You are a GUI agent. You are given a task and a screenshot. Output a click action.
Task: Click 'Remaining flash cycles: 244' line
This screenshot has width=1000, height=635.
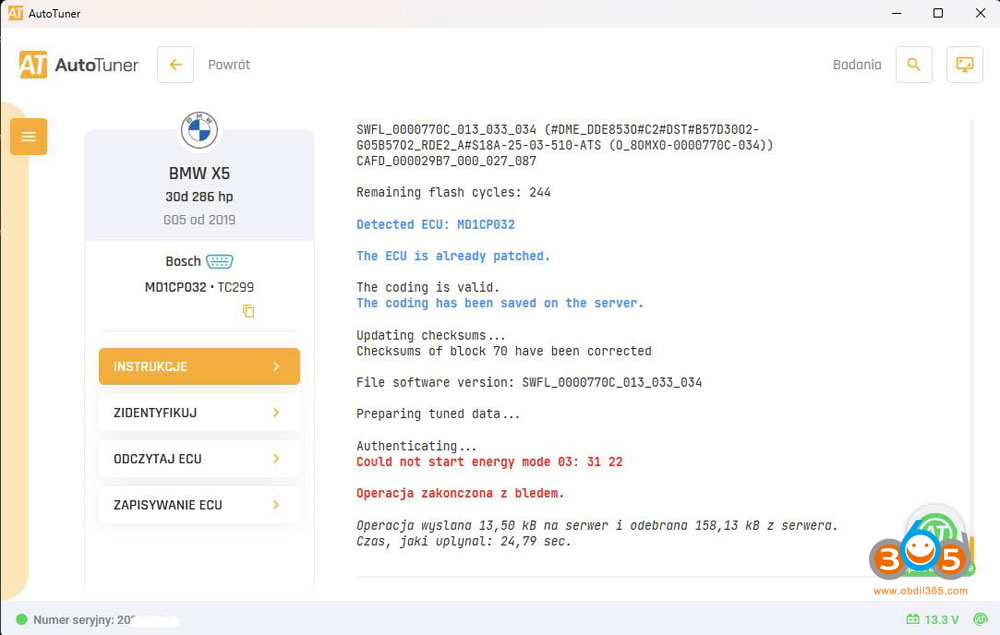point(453,193)
